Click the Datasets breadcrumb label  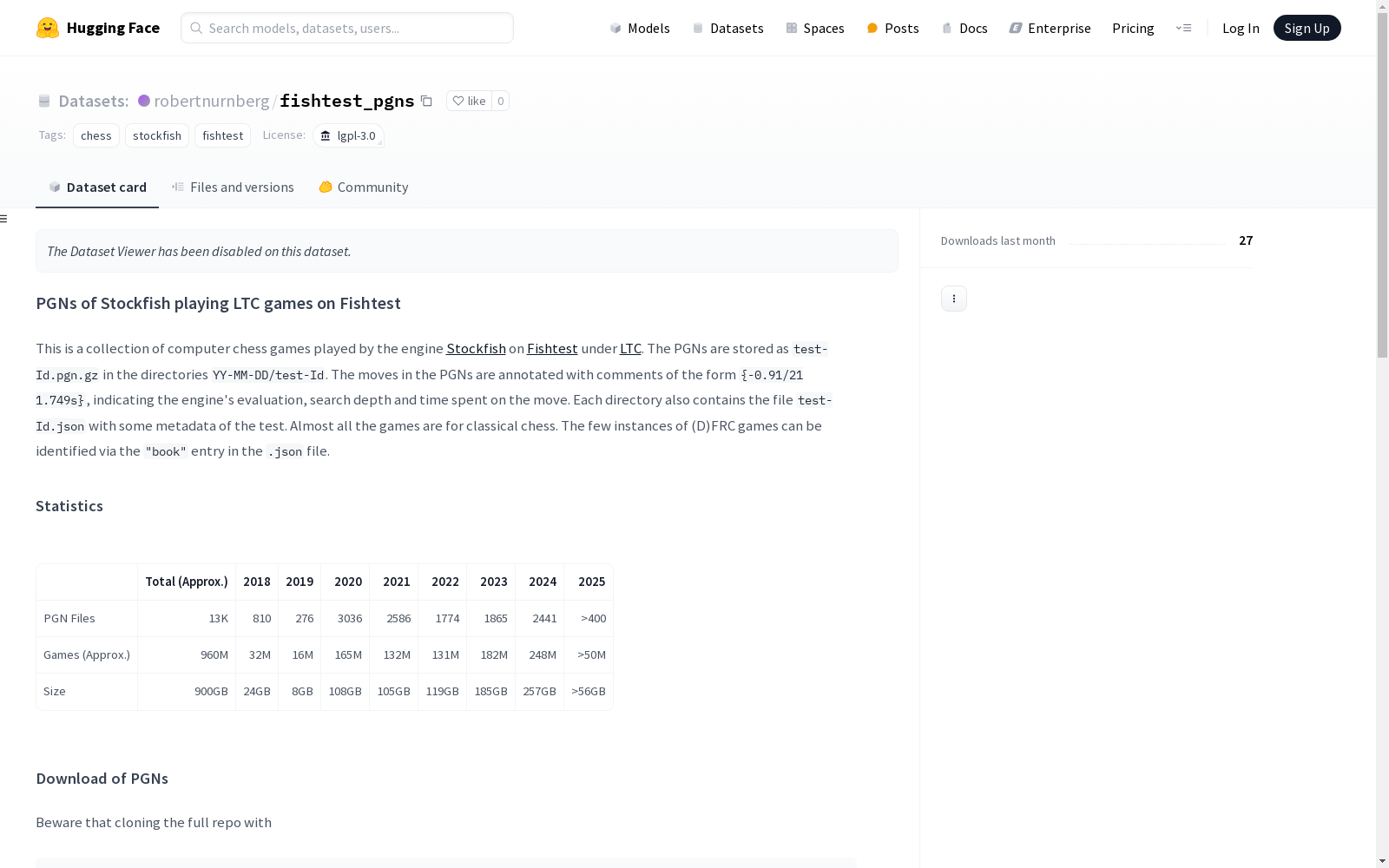pyautogui.click(x=93, y=101)
